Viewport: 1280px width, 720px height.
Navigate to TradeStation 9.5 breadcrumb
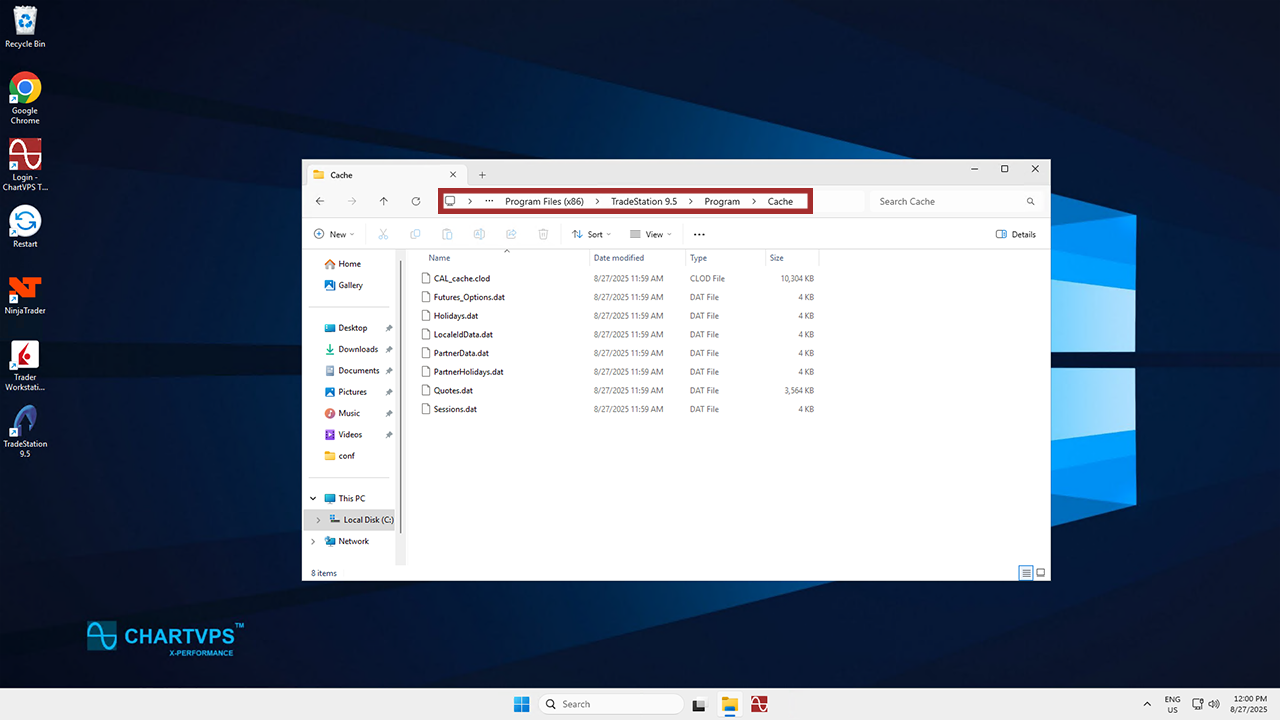(x=644, y=201)
